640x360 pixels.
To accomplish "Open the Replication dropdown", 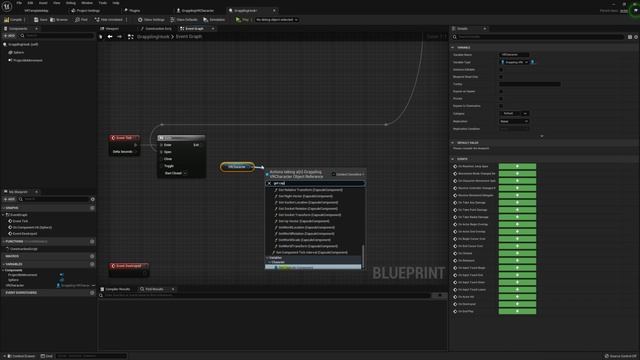I will [x=514, y=121].
